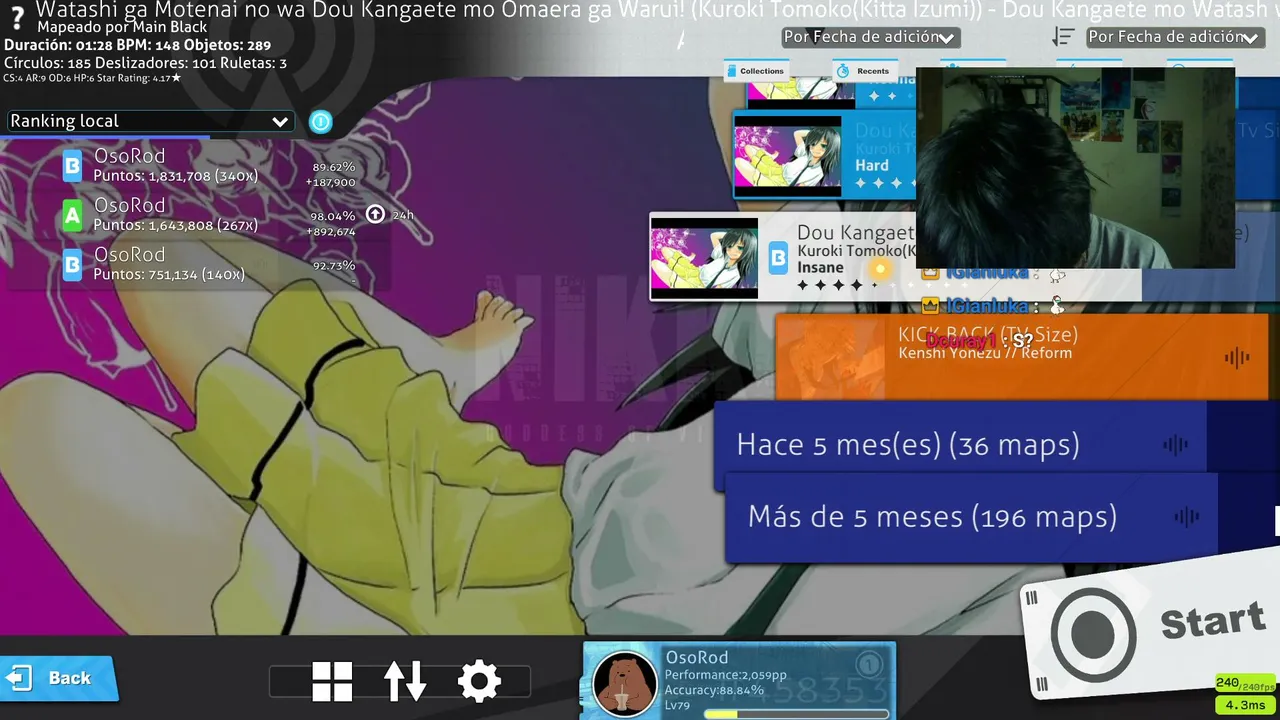
Task: Open the mods menu with the up-down arrows icon
Action: 405,681
